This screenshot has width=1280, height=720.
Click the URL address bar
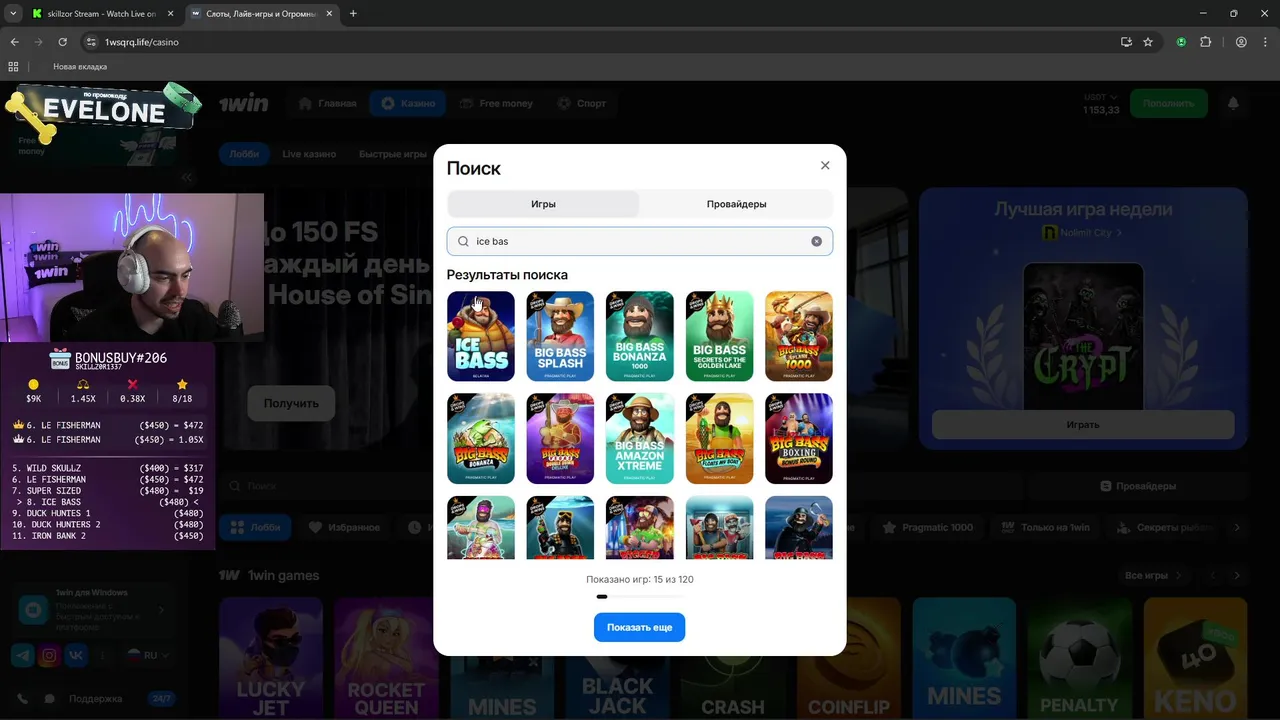point(600,42)
